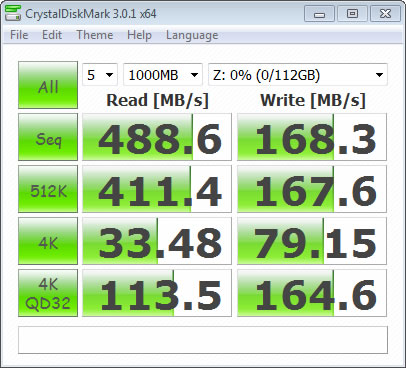Start the 512K benchmark test
The width and height of the screenshot is (406, 368).
coord(48,189)
